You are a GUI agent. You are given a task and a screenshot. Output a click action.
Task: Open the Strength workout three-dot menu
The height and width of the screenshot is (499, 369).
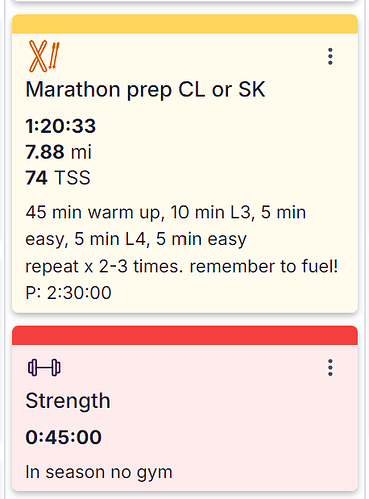point(330,368)
